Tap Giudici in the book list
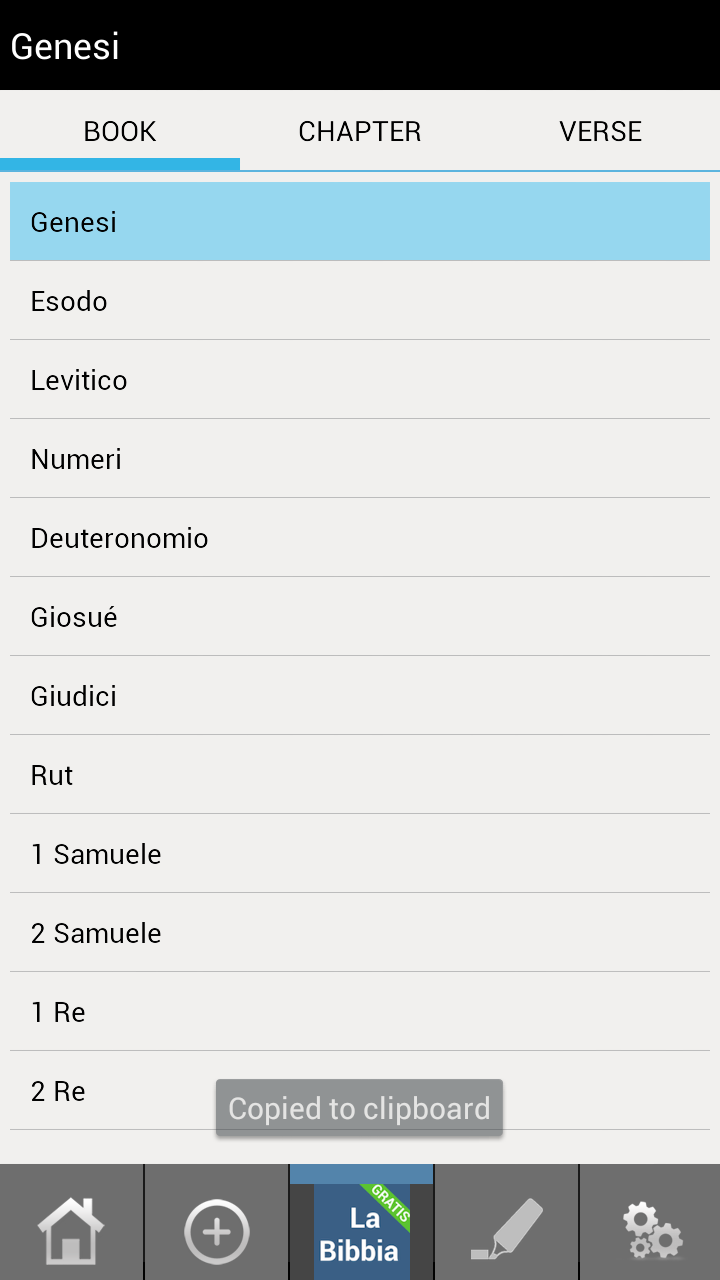This screenshot has width=720, height=1280. pos(360,696)
